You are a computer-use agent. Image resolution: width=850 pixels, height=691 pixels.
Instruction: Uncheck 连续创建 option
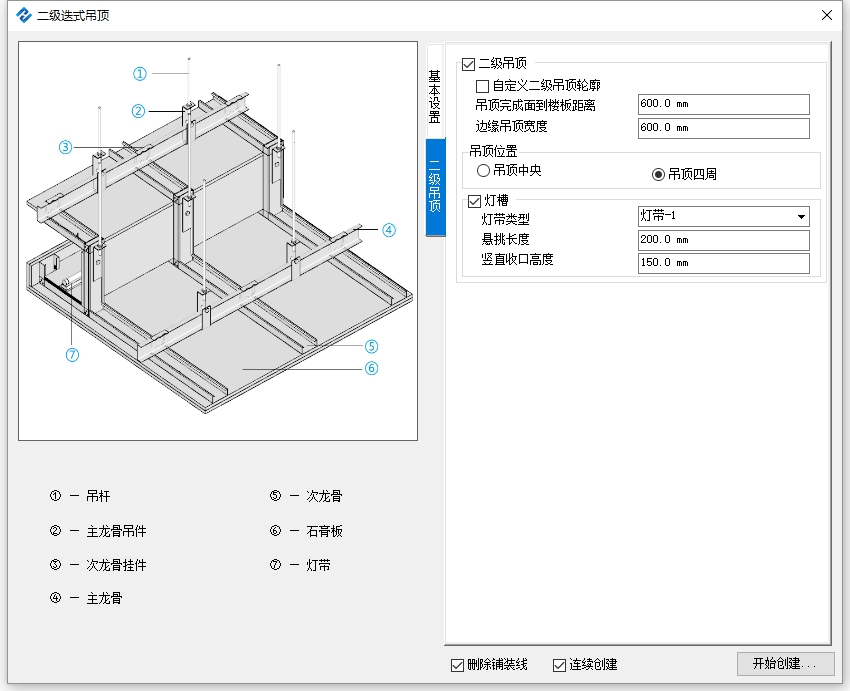pyautogui.click(x=559, y=665)
